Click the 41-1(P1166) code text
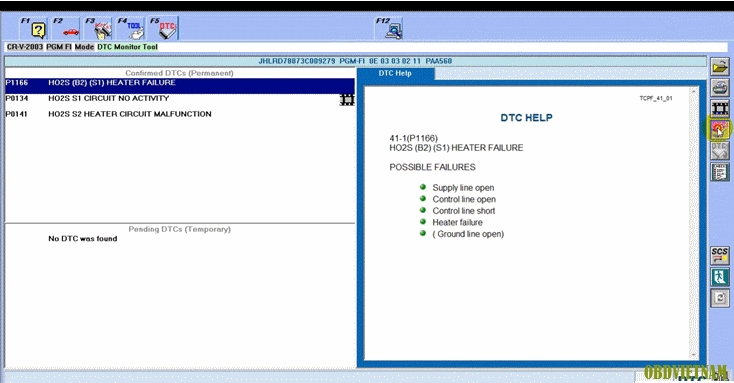 pos(413,138)
